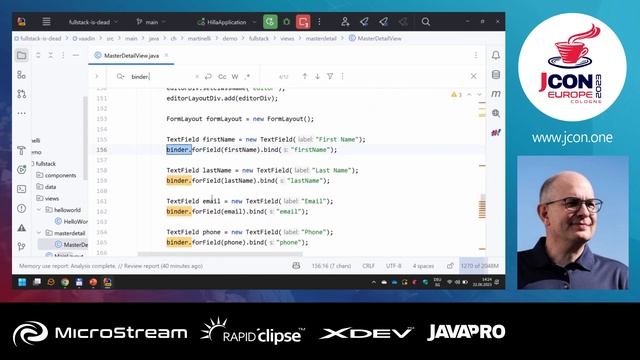Viewport: 640px width, 360px height.
Task: Open search history dropdown magnifier
Action: (120, 76)
